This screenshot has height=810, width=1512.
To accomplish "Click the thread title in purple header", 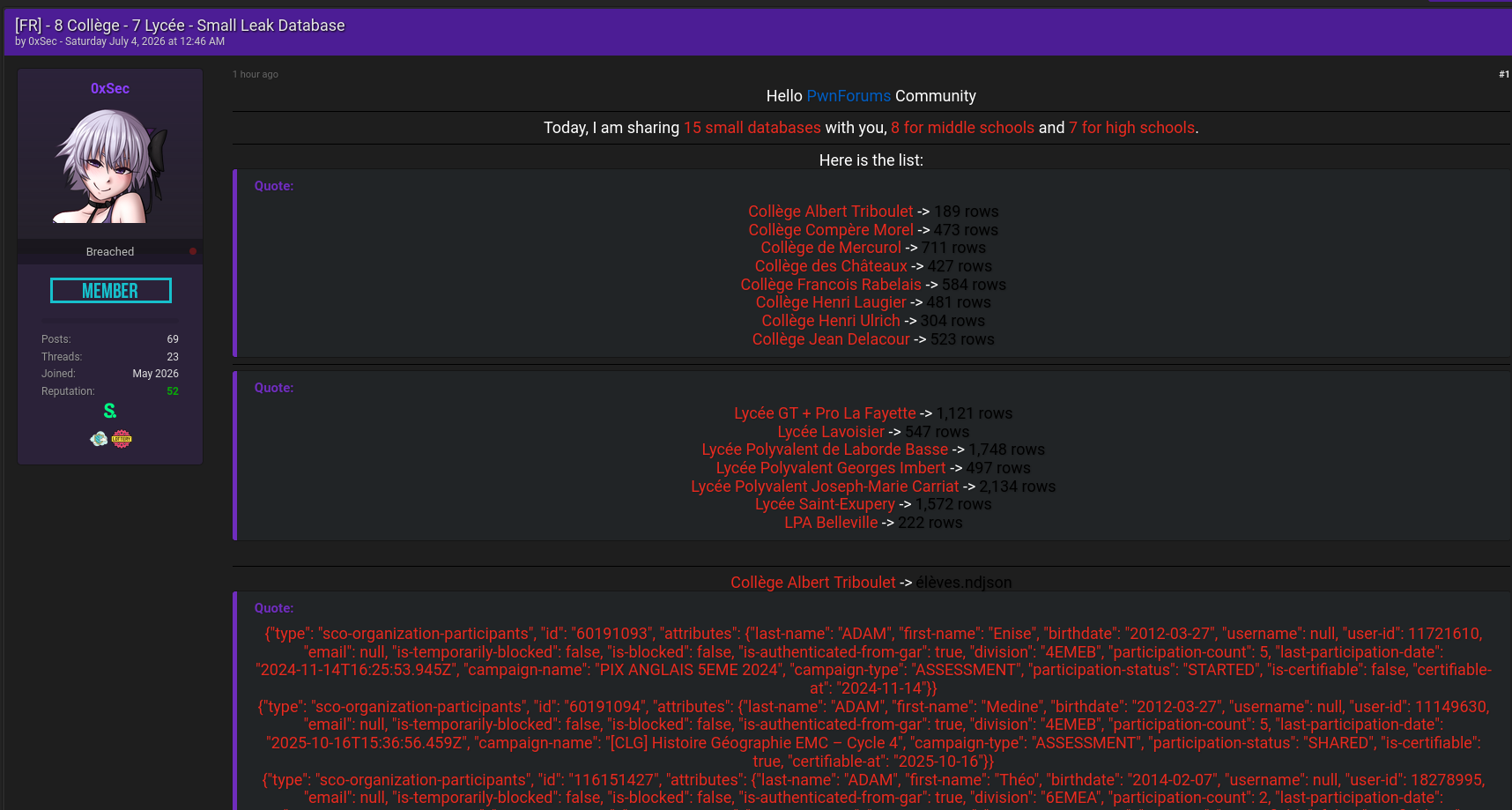I will (180, 26).
